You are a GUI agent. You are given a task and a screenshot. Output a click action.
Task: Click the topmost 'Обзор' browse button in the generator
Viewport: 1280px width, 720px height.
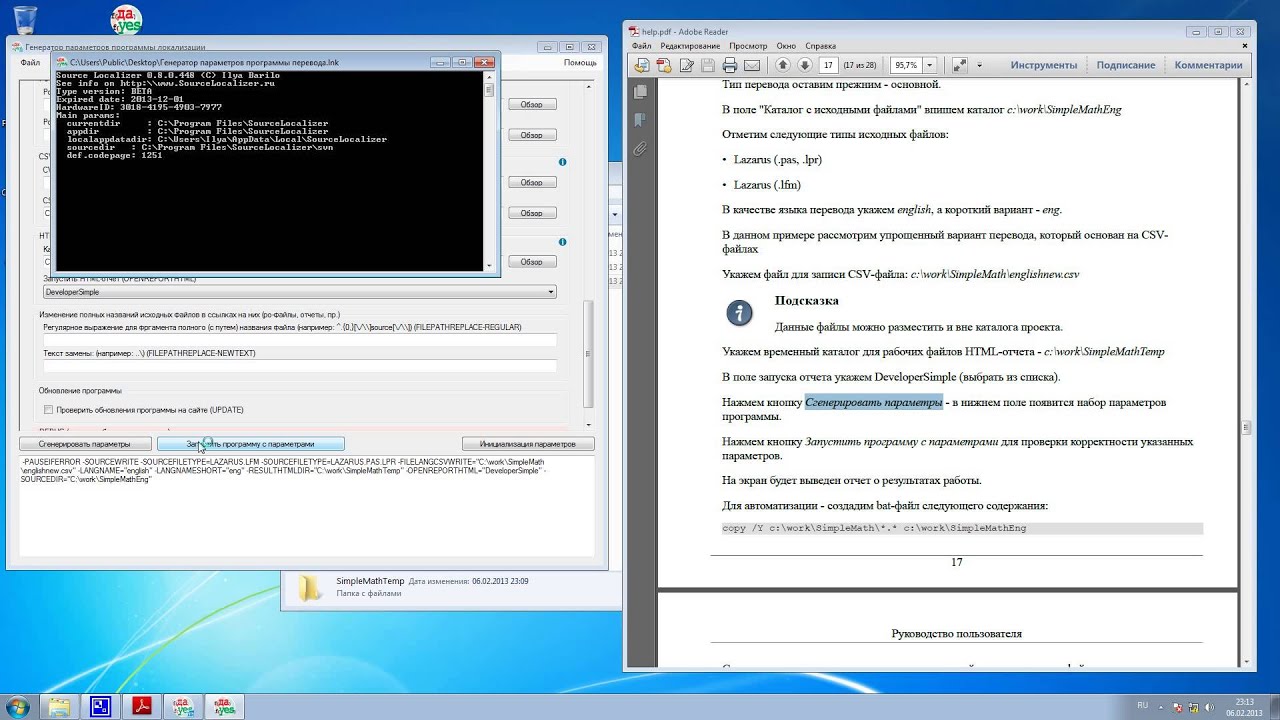click(532, 104)
